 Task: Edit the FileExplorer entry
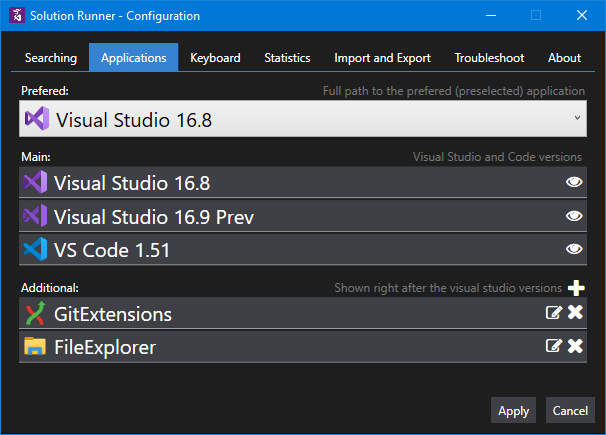(553, 346)
